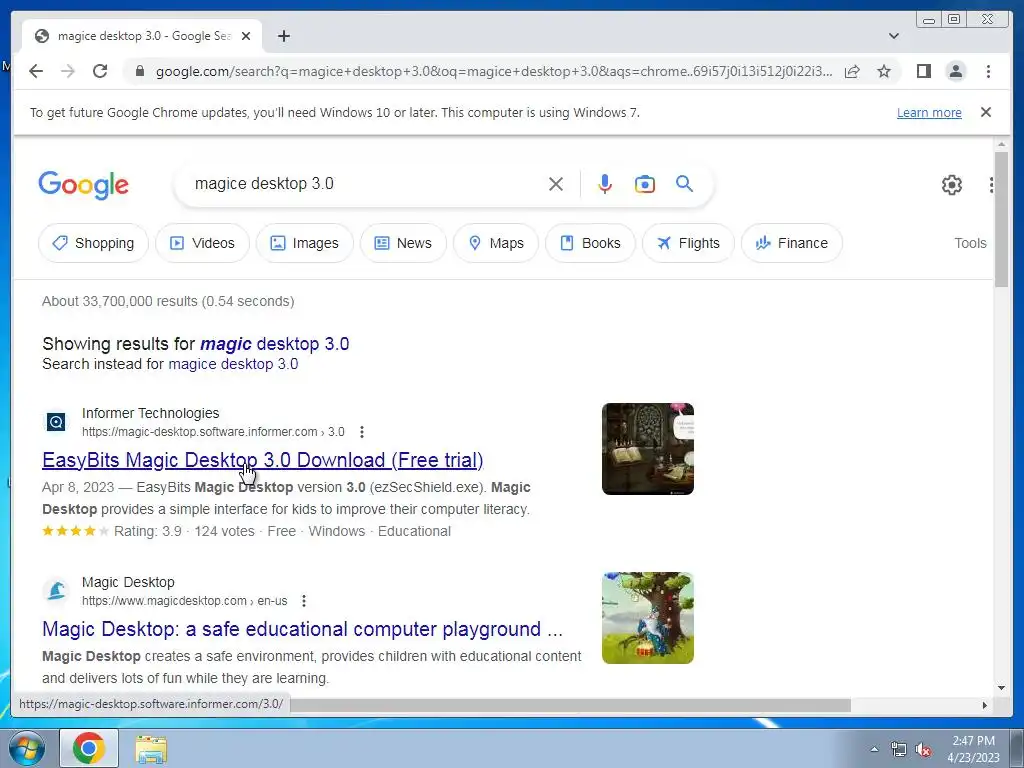
Task: Show hidden system tray icons
Action: 874,749
